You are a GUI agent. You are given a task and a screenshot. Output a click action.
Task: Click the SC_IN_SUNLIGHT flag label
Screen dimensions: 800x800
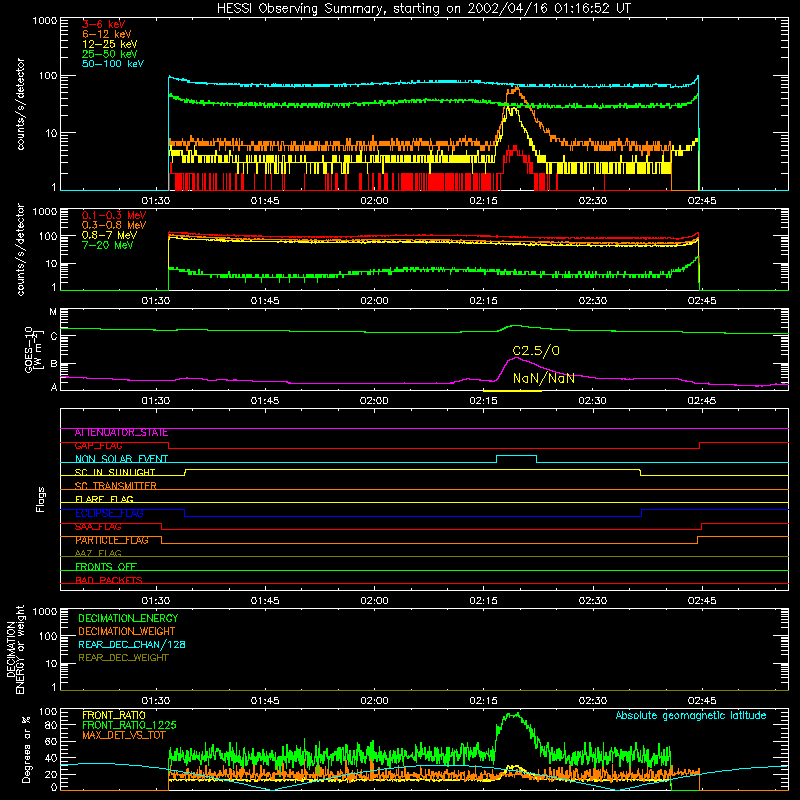click(x=115, y=472)
